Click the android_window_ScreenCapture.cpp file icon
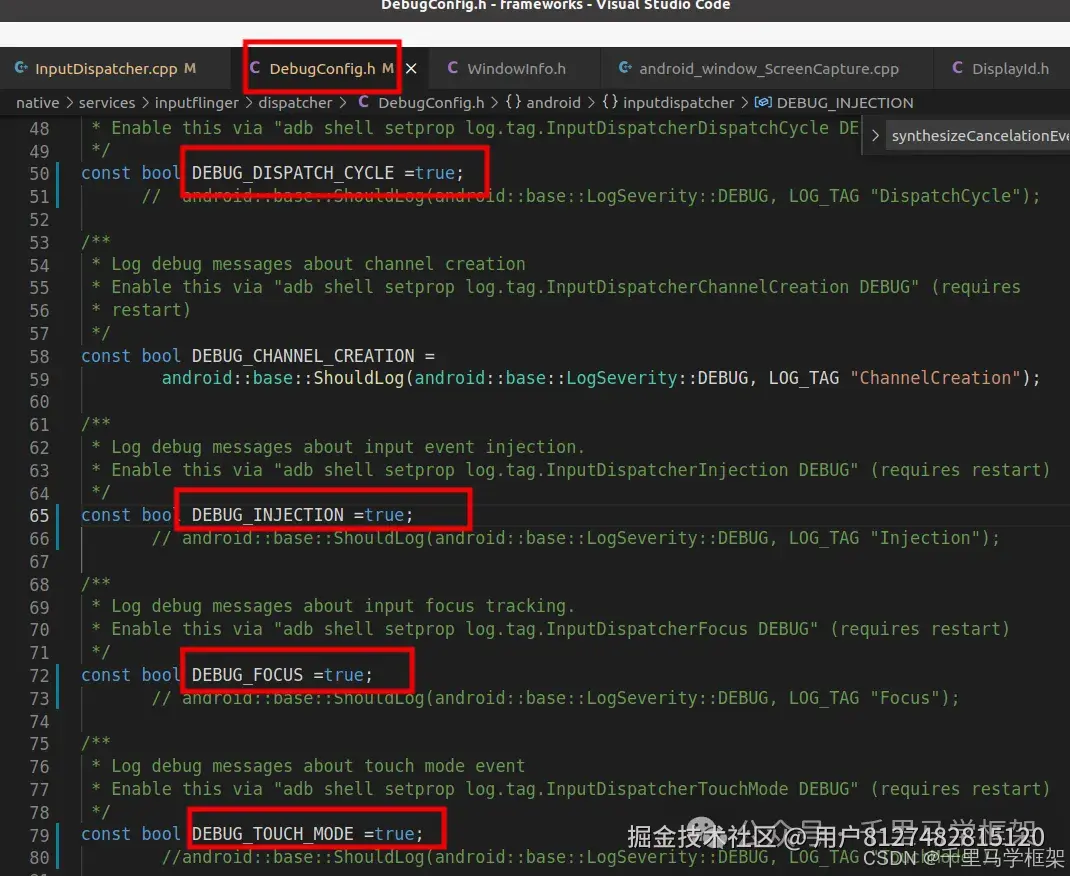Viewport: 1070px width, 876px height. [x=625, y=68]
